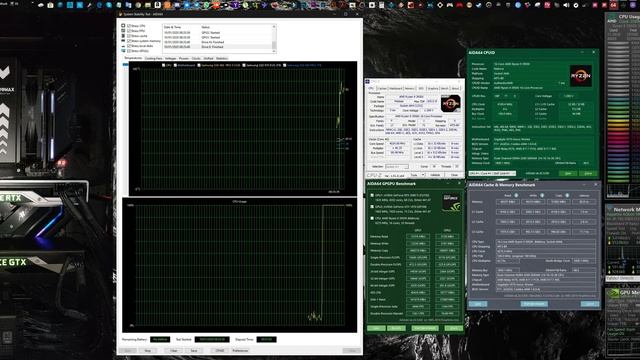The width and height of the screenshot is (640, 360).
Task: Click Save in the Cache & Memory Benchmark window
Action: pyautogui.click(x=478, y=304)
